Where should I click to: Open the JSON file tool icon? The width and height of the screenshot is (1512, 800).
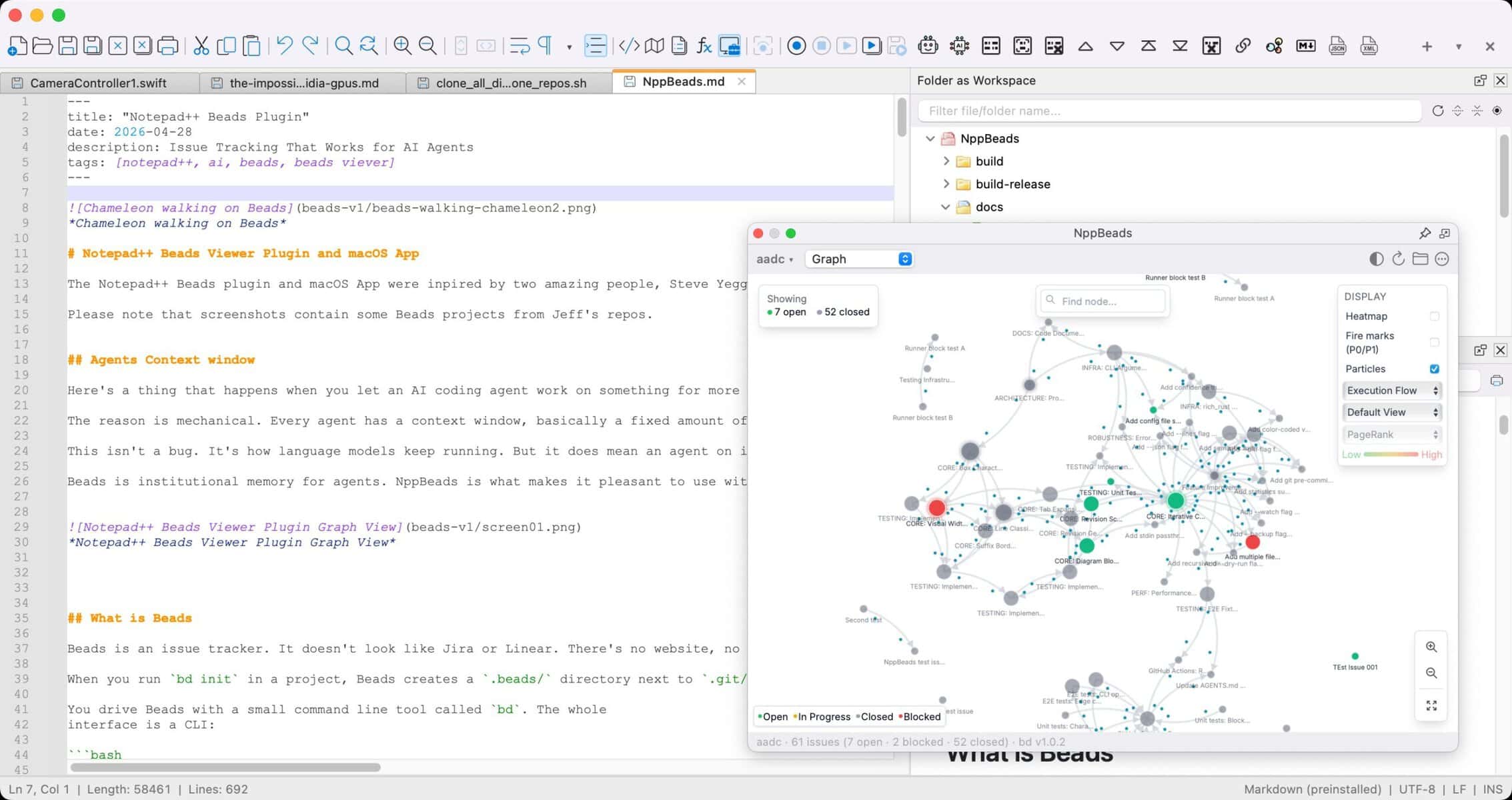pos(1337,46)
